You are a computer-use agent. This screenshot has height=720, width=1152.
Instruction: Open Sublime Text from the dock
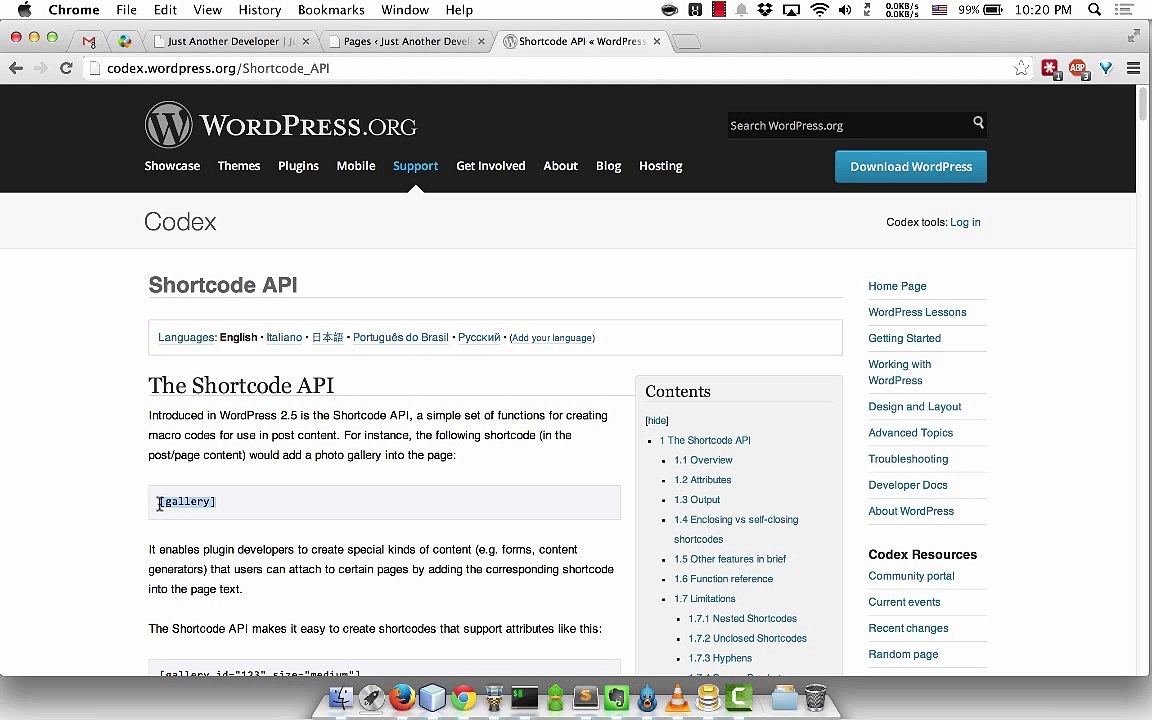pos(586,697)
